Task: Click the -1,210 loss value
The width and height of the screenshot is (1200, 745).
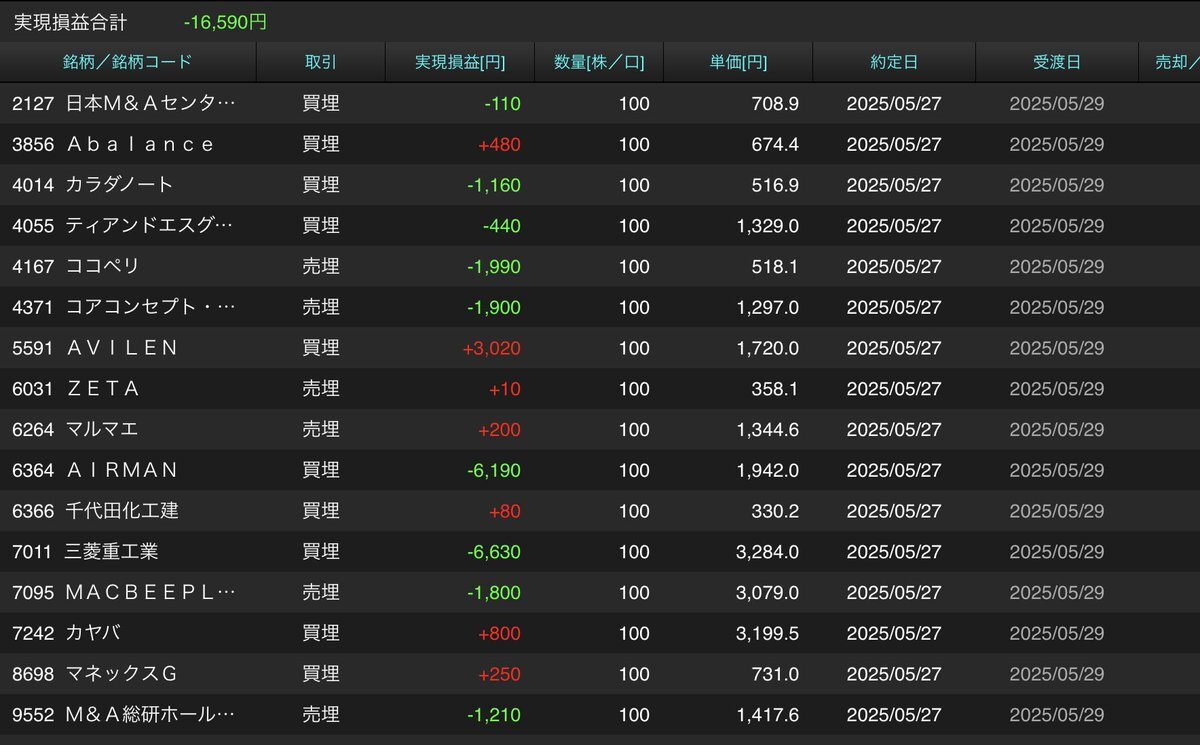Action: pos(494,715)
